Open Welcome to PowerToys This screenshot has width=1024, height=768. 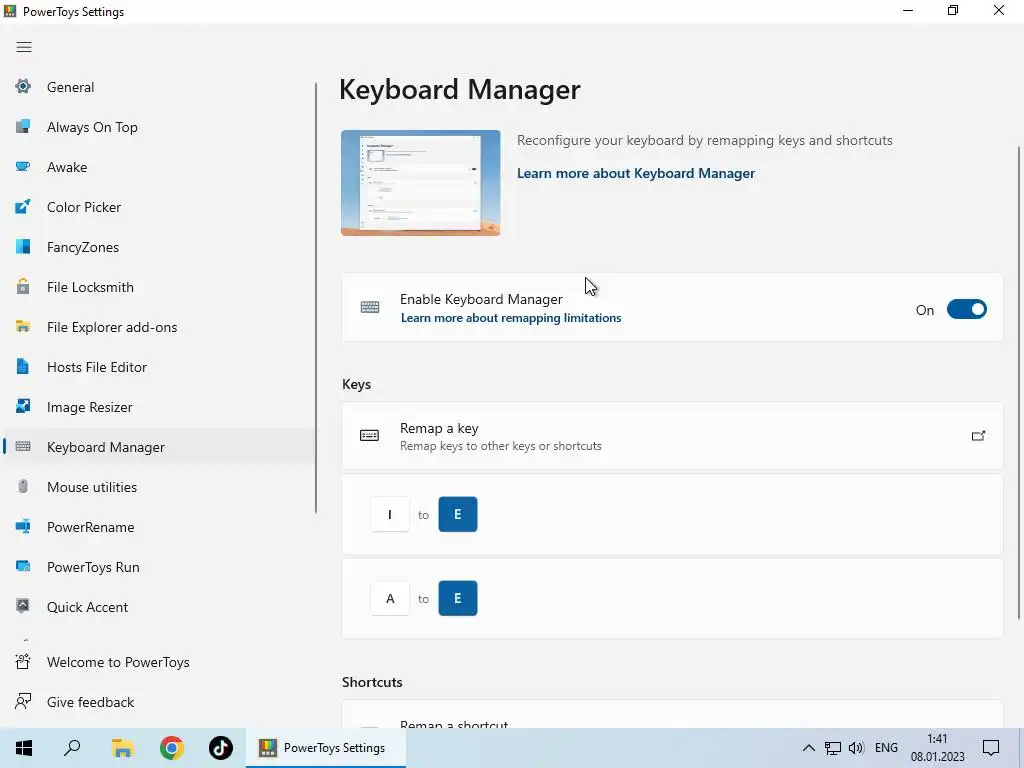[x=159, y=662]
